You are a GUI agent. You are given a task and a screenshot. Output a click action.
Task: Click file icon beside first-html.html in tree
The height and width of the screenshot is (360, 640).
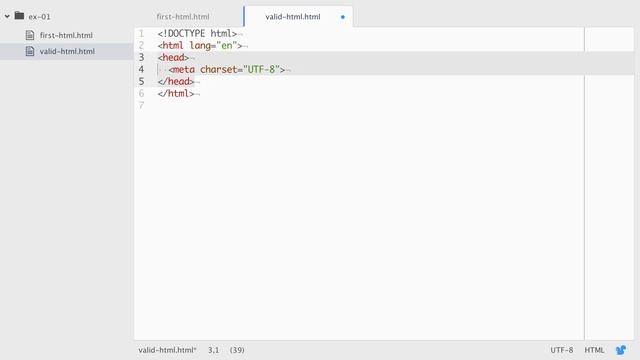[30, 35]
